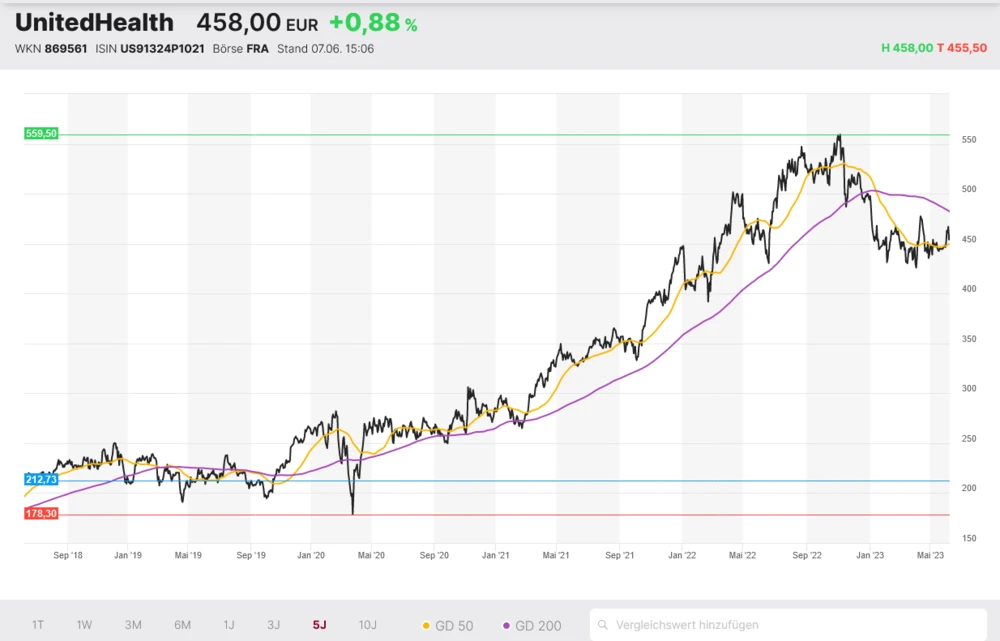
Task: Click the red 178,30 low price label
Action: pos(41,513)
